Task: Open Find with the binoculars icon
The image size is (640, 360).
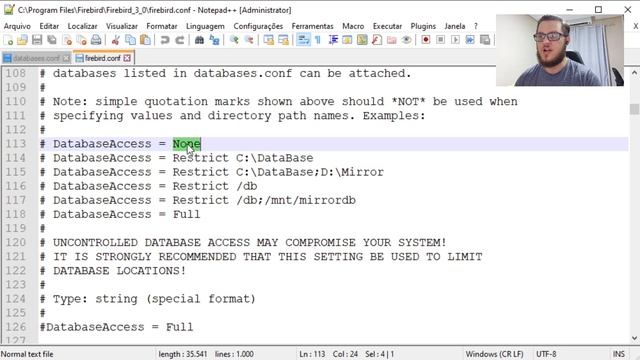Action: point(199,40)
